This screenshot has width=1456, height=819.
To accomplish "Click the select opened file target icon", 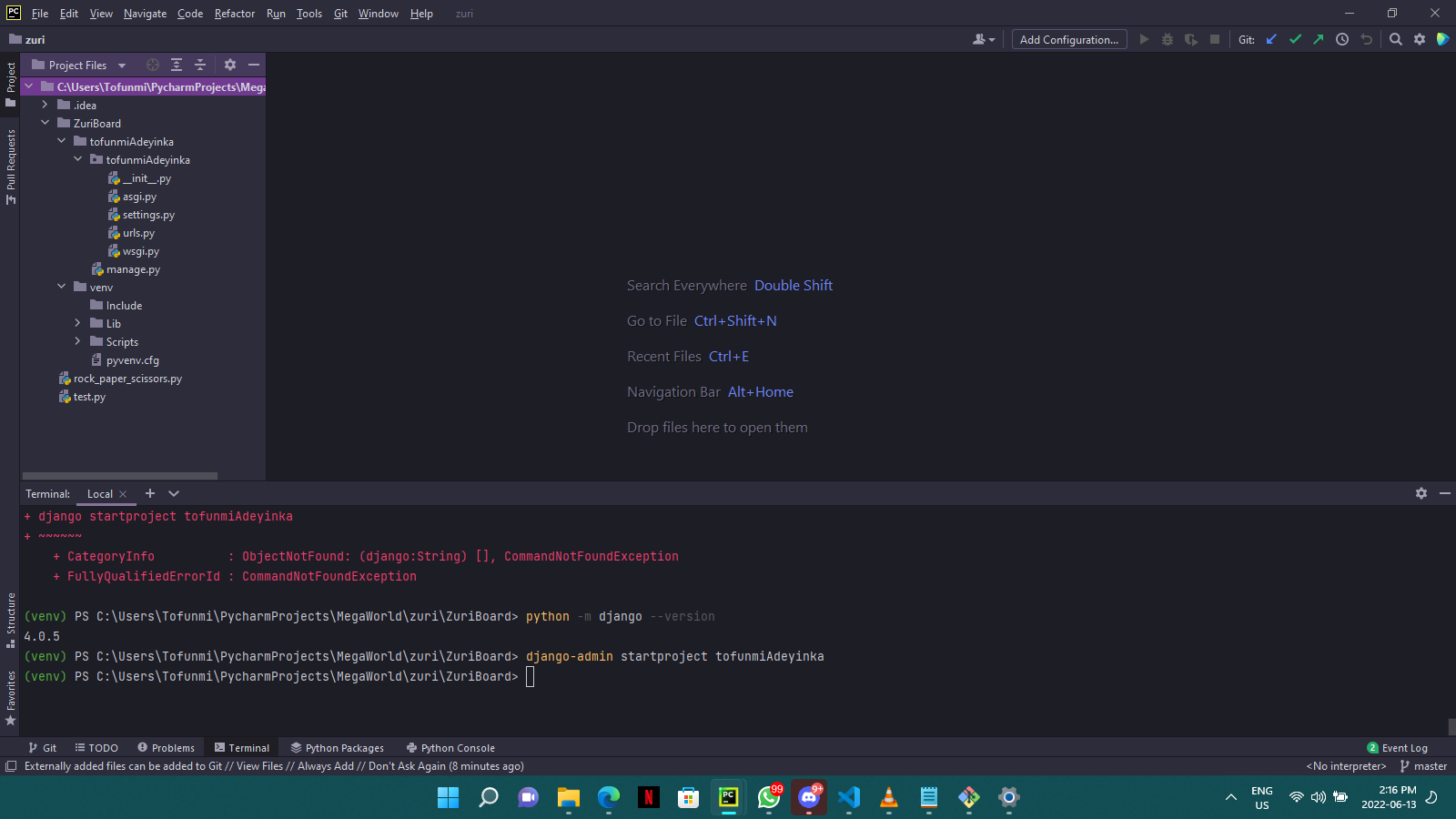I will 153,65.
